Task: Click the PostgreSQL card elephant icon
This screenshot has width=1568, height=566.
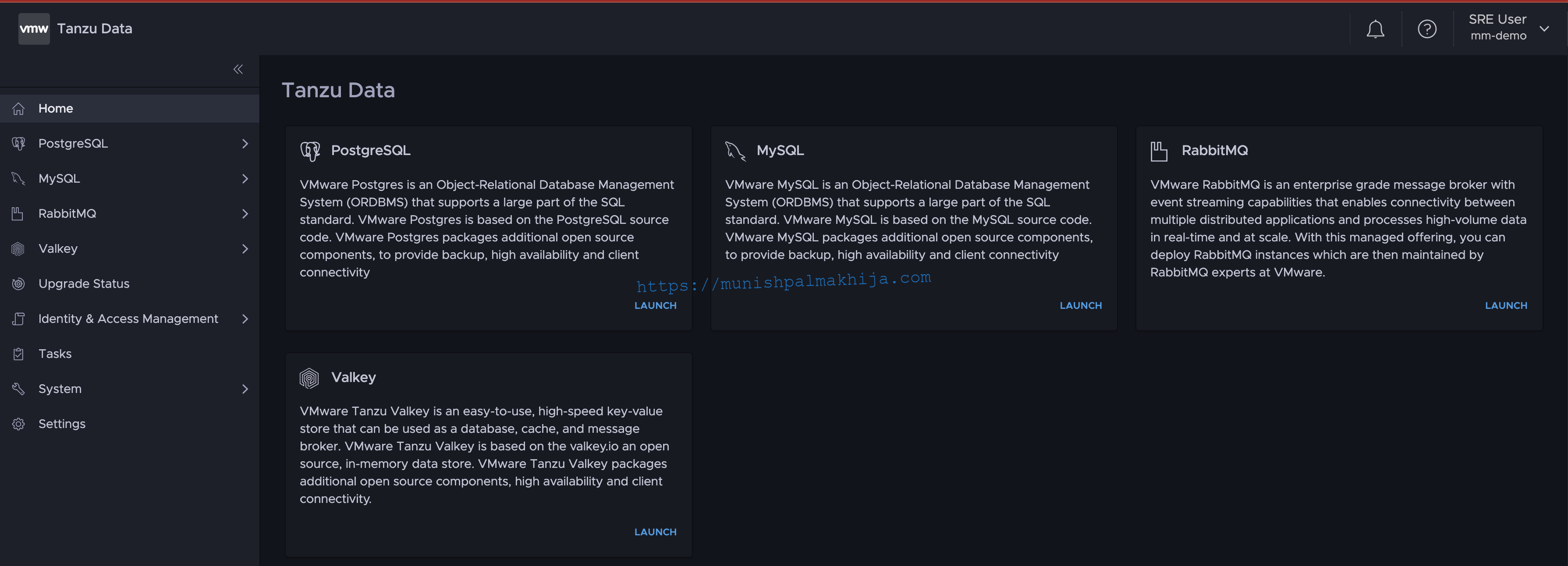Action: pos(310,151)
